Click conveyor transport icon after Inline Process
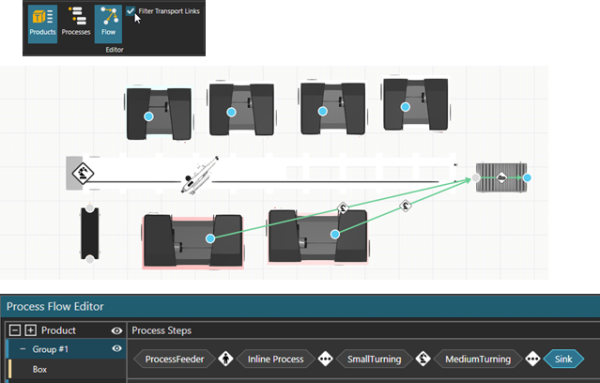Viewport: 600px width, 383px height. [326, 359]
